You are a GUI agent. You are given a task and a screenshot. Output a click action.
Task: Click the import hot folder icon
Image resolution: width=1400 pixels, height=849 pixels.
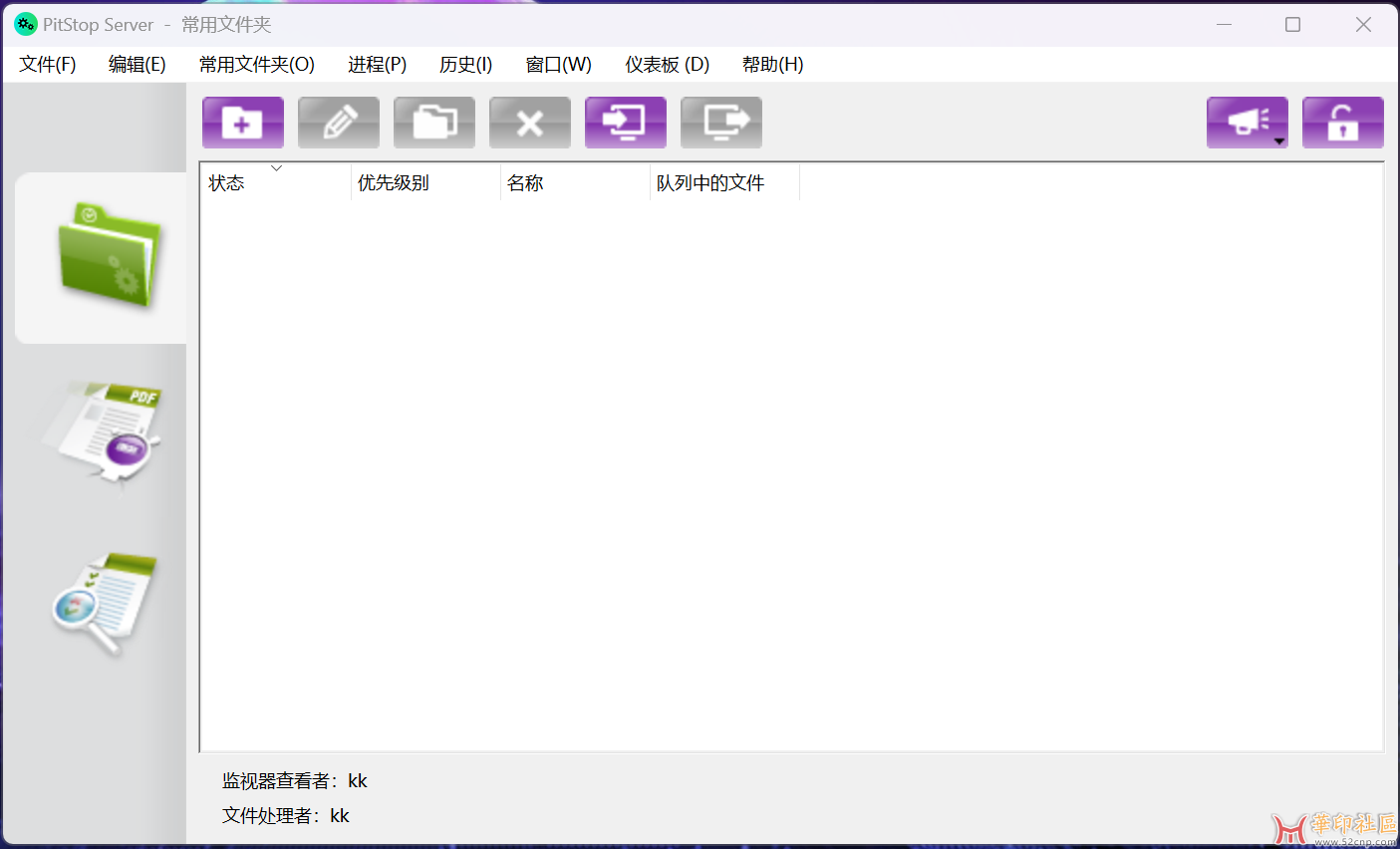(x=625, y=123)
